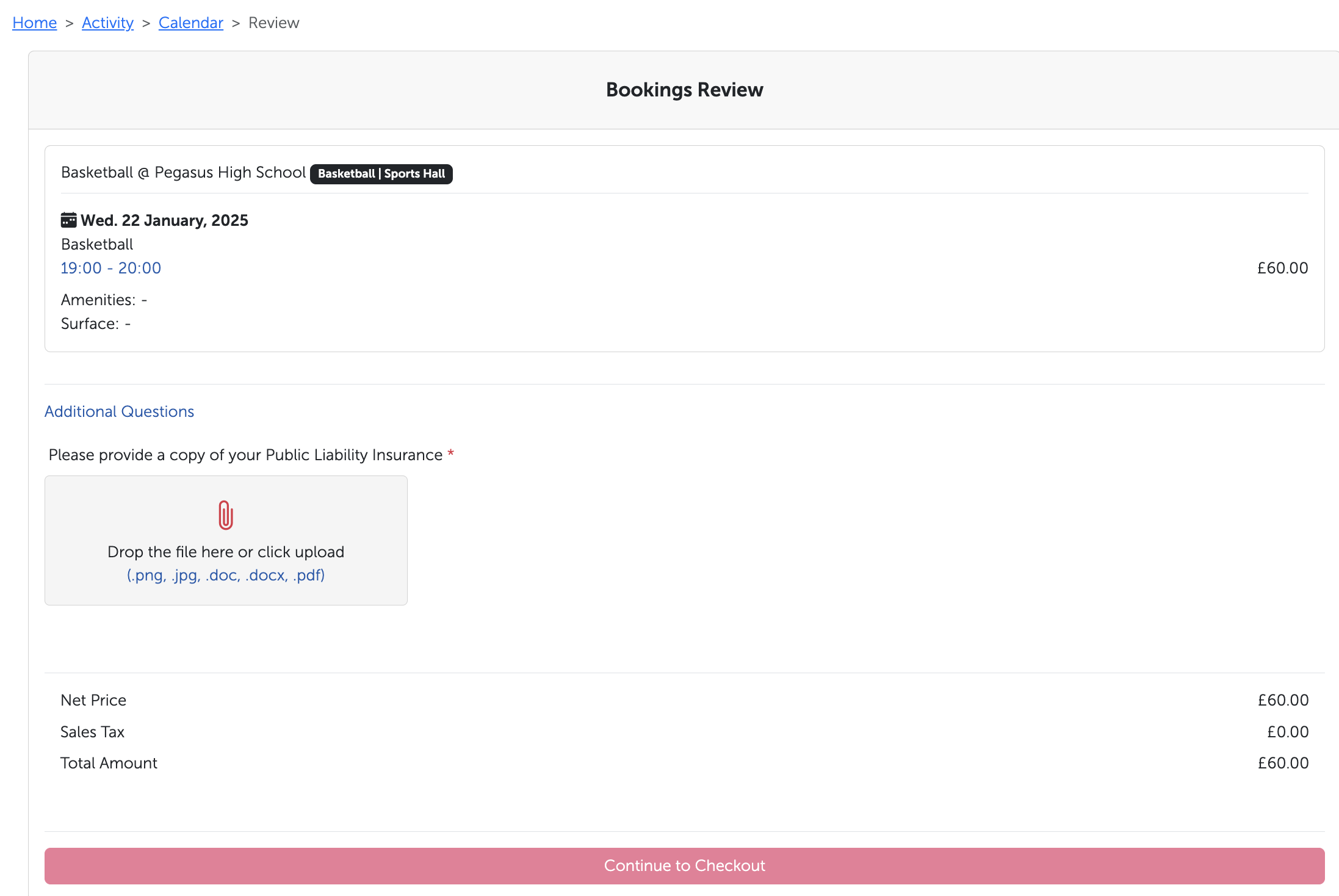Click the Bookings Review title
This screenshot has height=896, width=1339.
point(684,90)
